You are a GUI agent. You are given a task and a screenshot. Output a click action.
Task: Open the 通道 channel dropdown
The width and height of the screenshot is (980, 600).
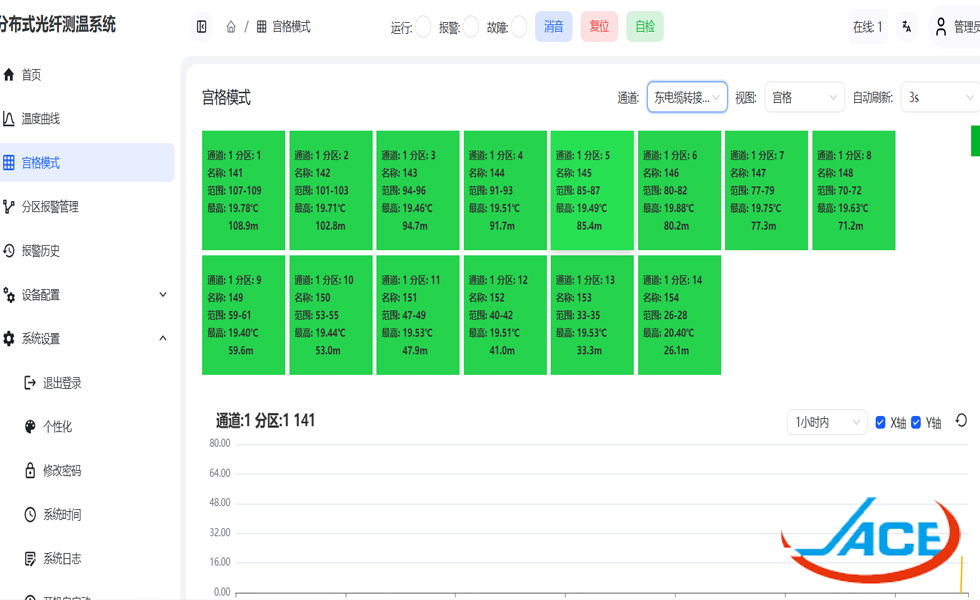click(x=687, y=98)
